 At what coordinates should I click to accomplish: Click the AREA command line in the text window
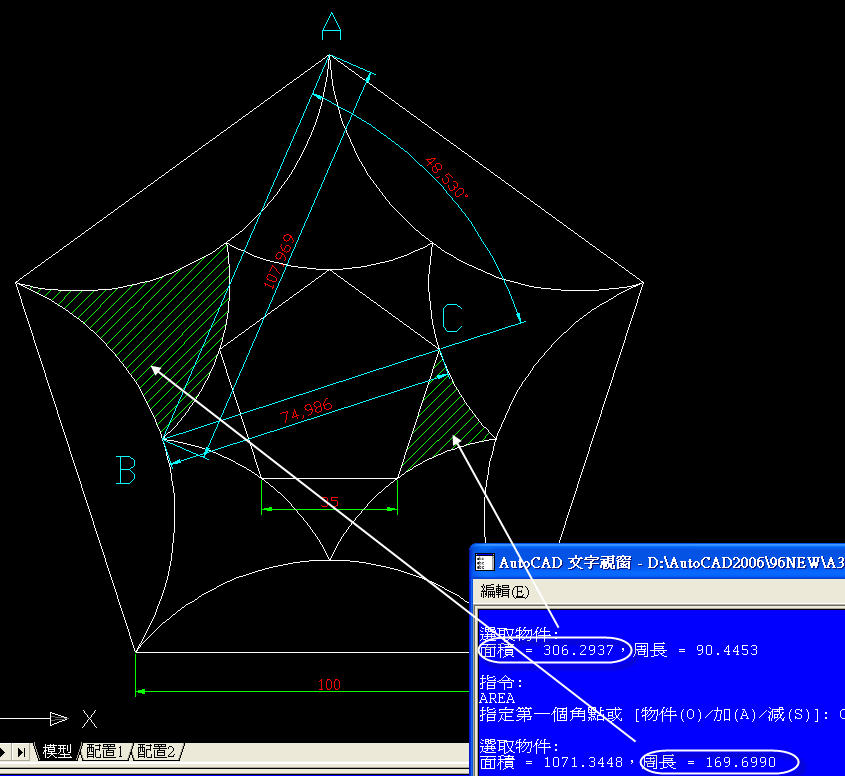click(x=497, y=698)
